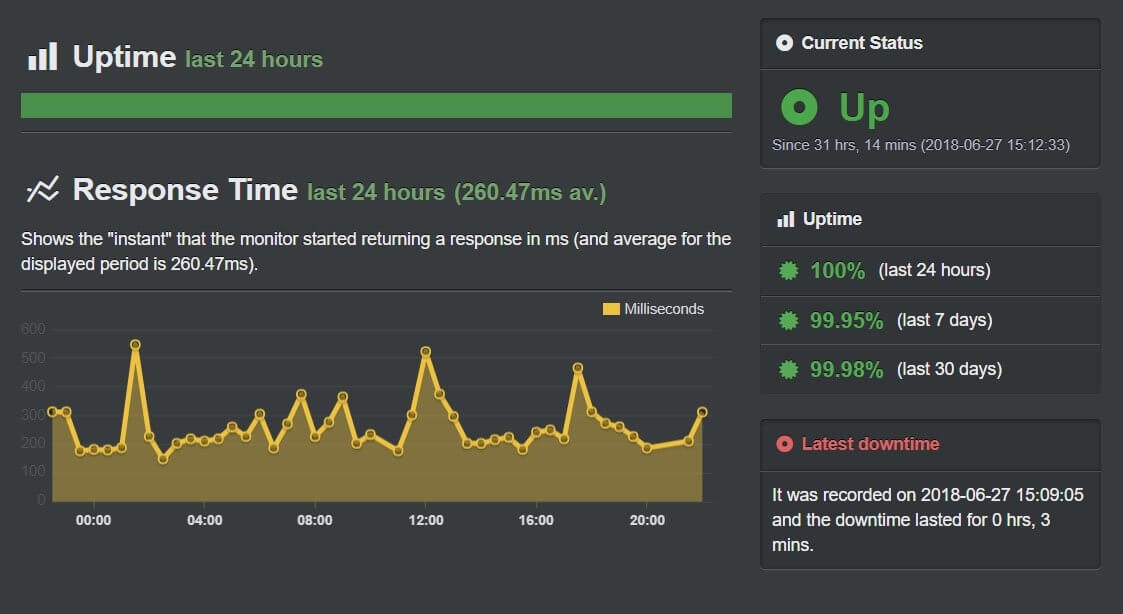
Task: Click the bar chart icon beside Uptime heading
Action: click(x=42, y=57)
